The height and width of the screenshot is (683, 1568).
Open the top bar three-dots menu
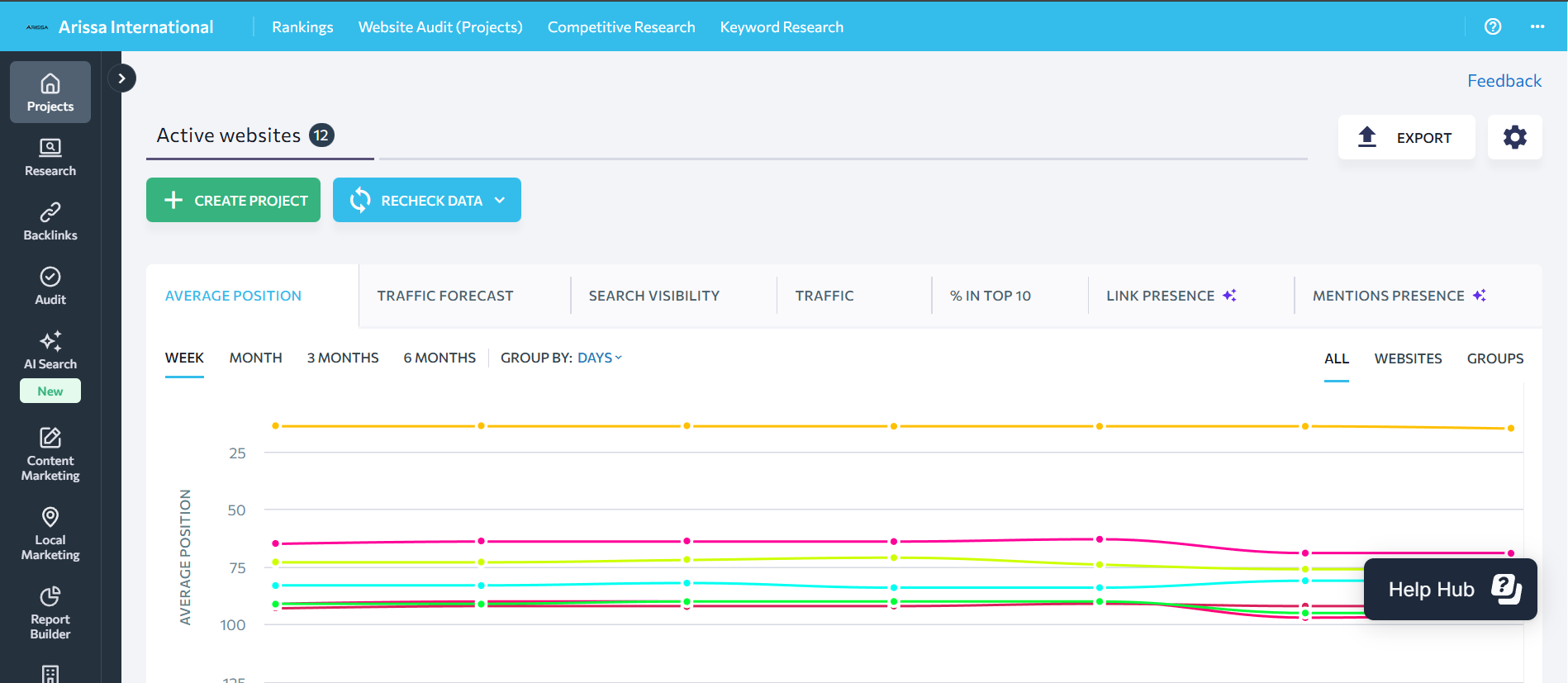click(x=1537, y=26)
